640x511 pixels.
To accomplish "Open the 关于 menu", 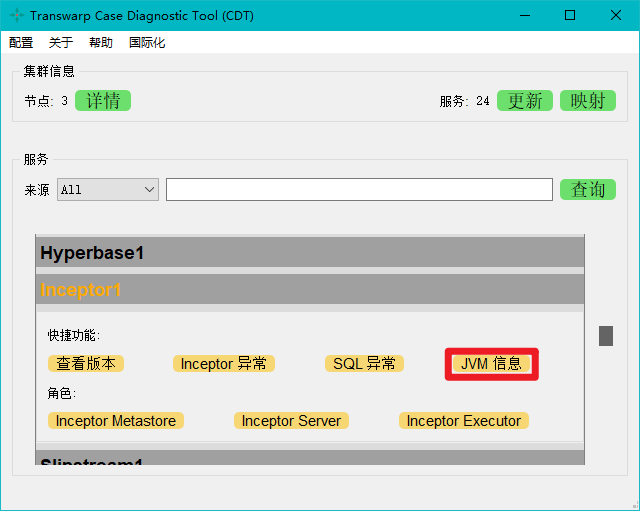I will click(60, 42).
